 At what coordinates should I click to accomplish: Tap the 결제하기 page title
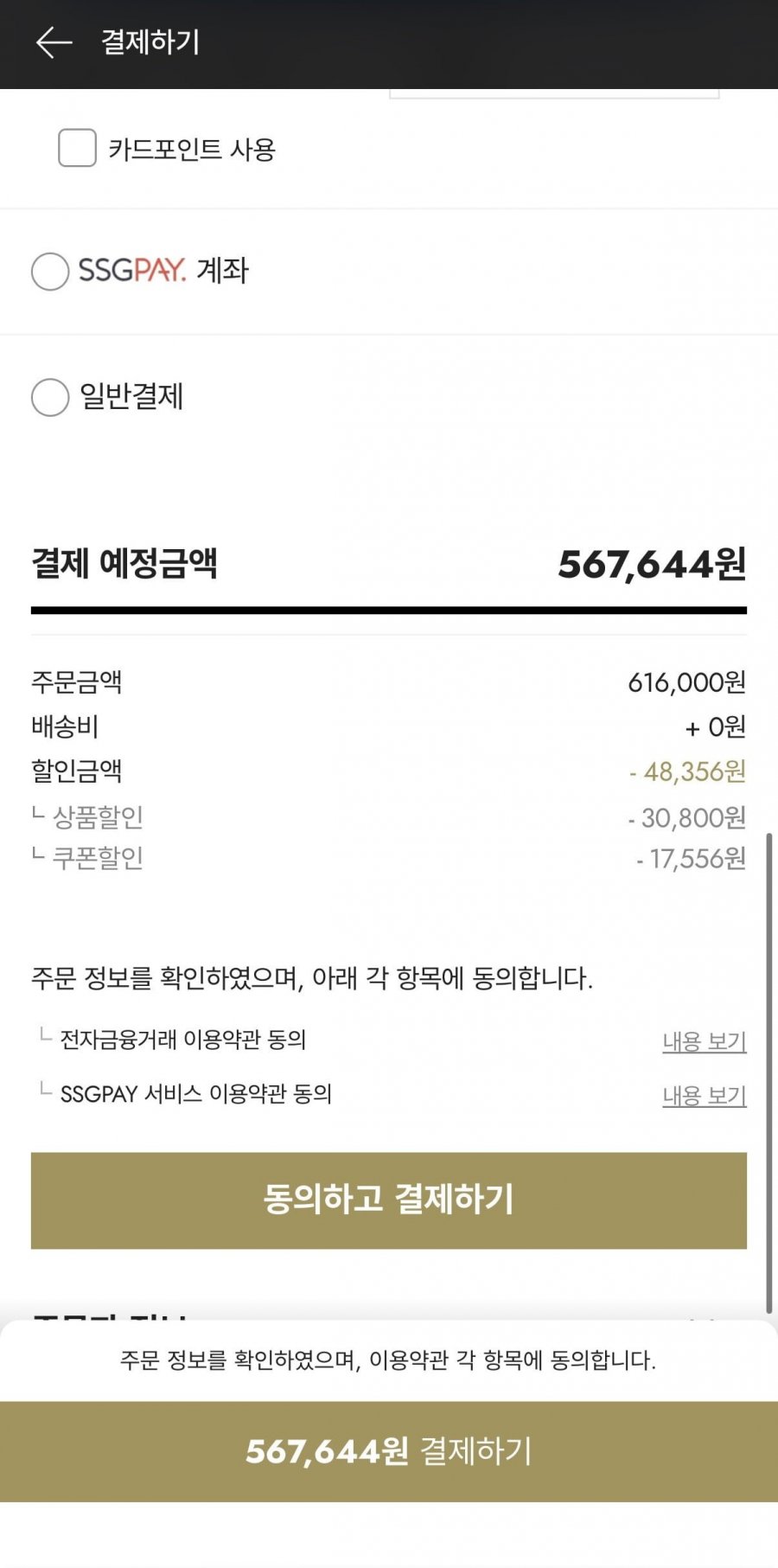coord(150,42)
